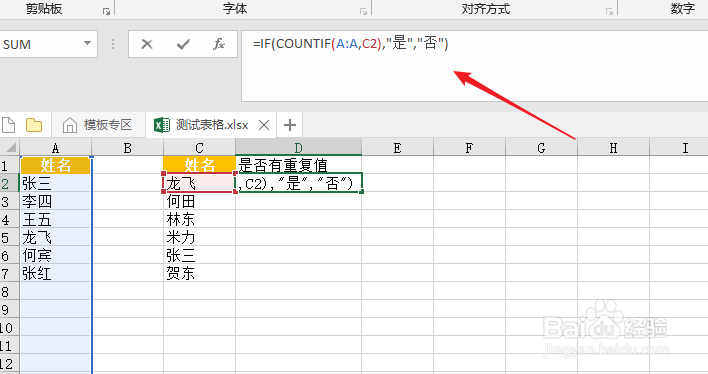708x374 pixels.
Task: Select row 1 header
Action: point(9,165)
